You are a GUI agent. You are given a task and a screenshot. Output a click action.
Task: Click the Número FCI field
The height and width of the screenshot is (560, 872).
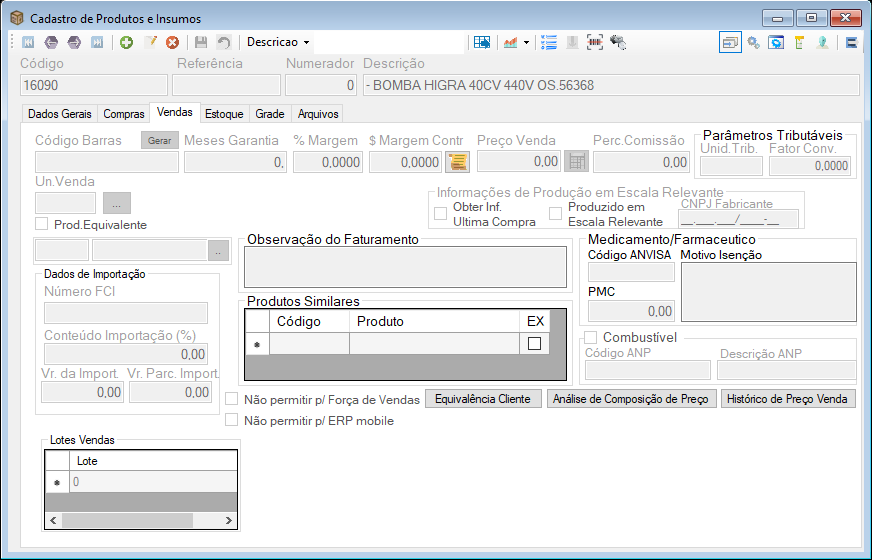click(x=126, y=313)
